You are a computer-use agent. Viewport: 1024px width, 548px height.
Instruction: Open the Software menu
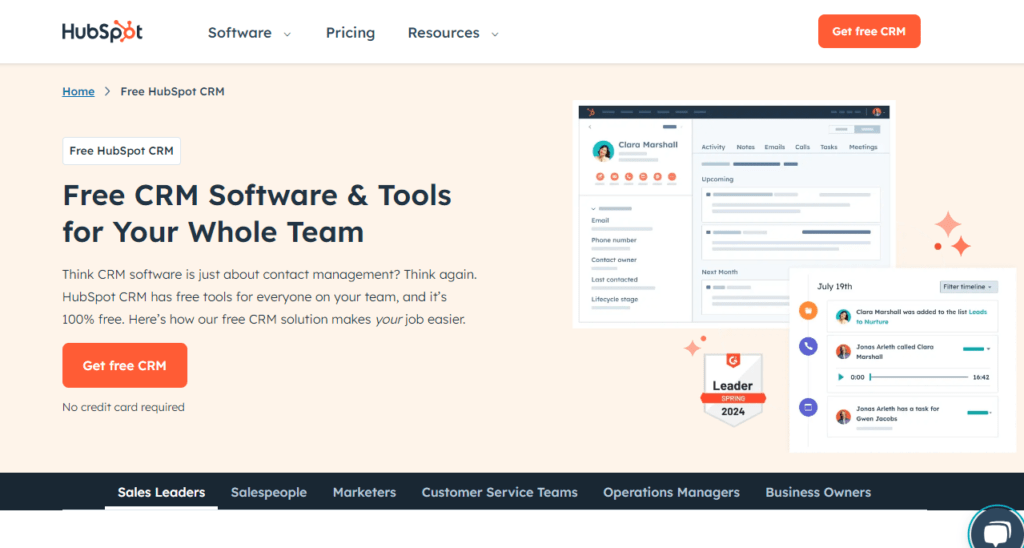tap(240, 33)
